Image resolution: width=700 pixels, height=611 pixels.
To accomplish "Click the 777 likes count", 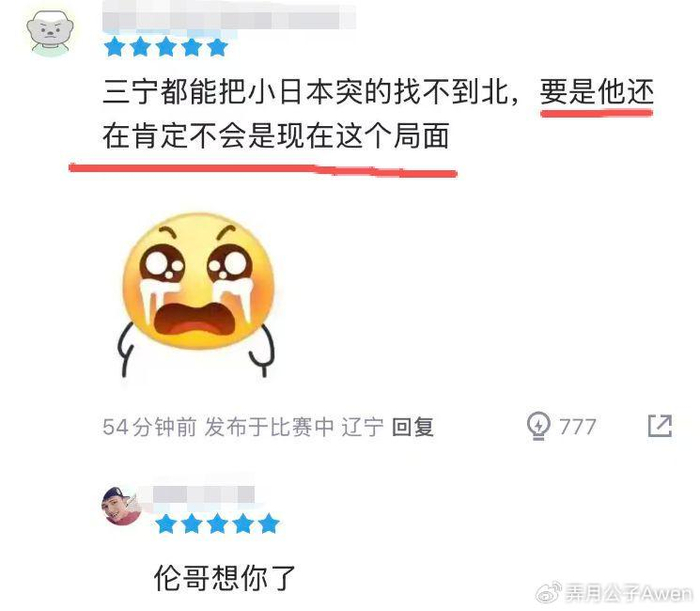I will point(578,427).
